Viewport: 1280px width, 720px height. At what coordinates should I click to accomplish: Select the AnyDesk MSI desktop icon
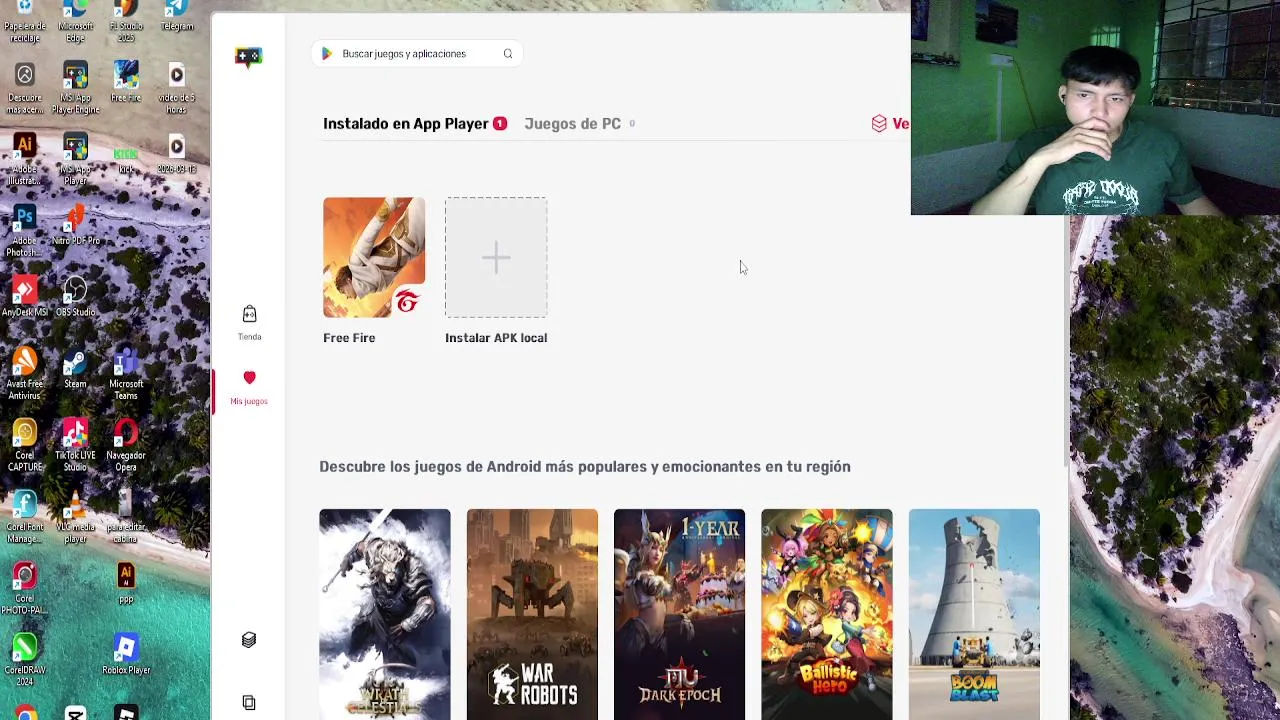25,296
